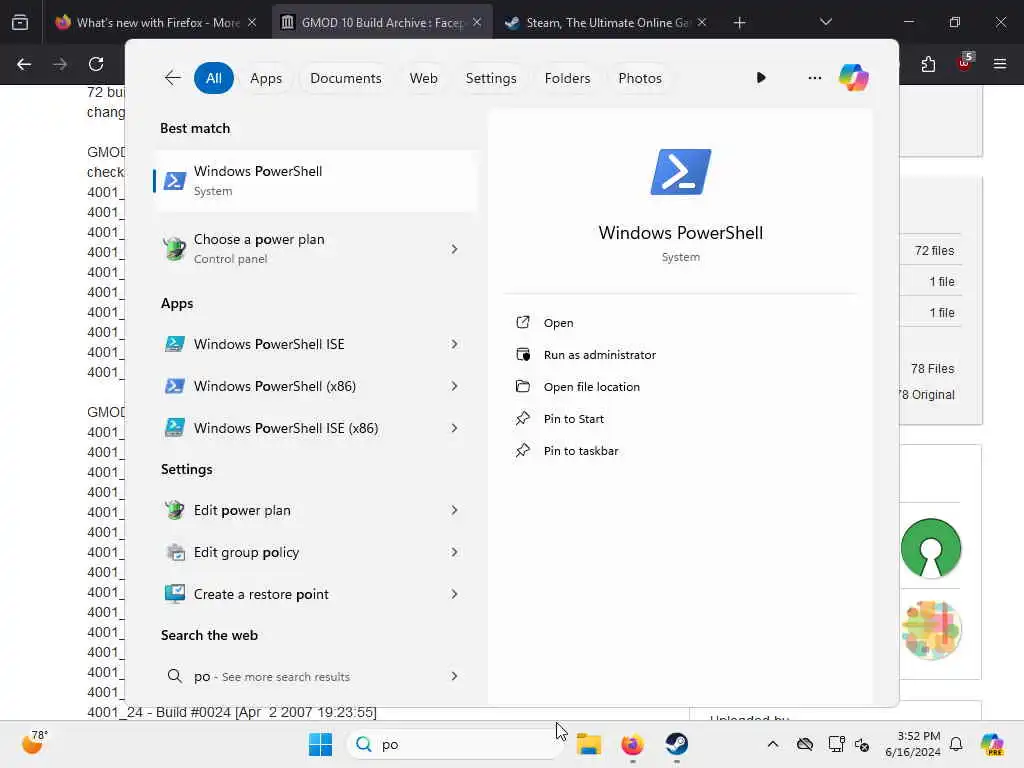The image size is (1024, 768).
Task: Expand Windows PowerShell (x86) options
Action: (x=455, y=386)
